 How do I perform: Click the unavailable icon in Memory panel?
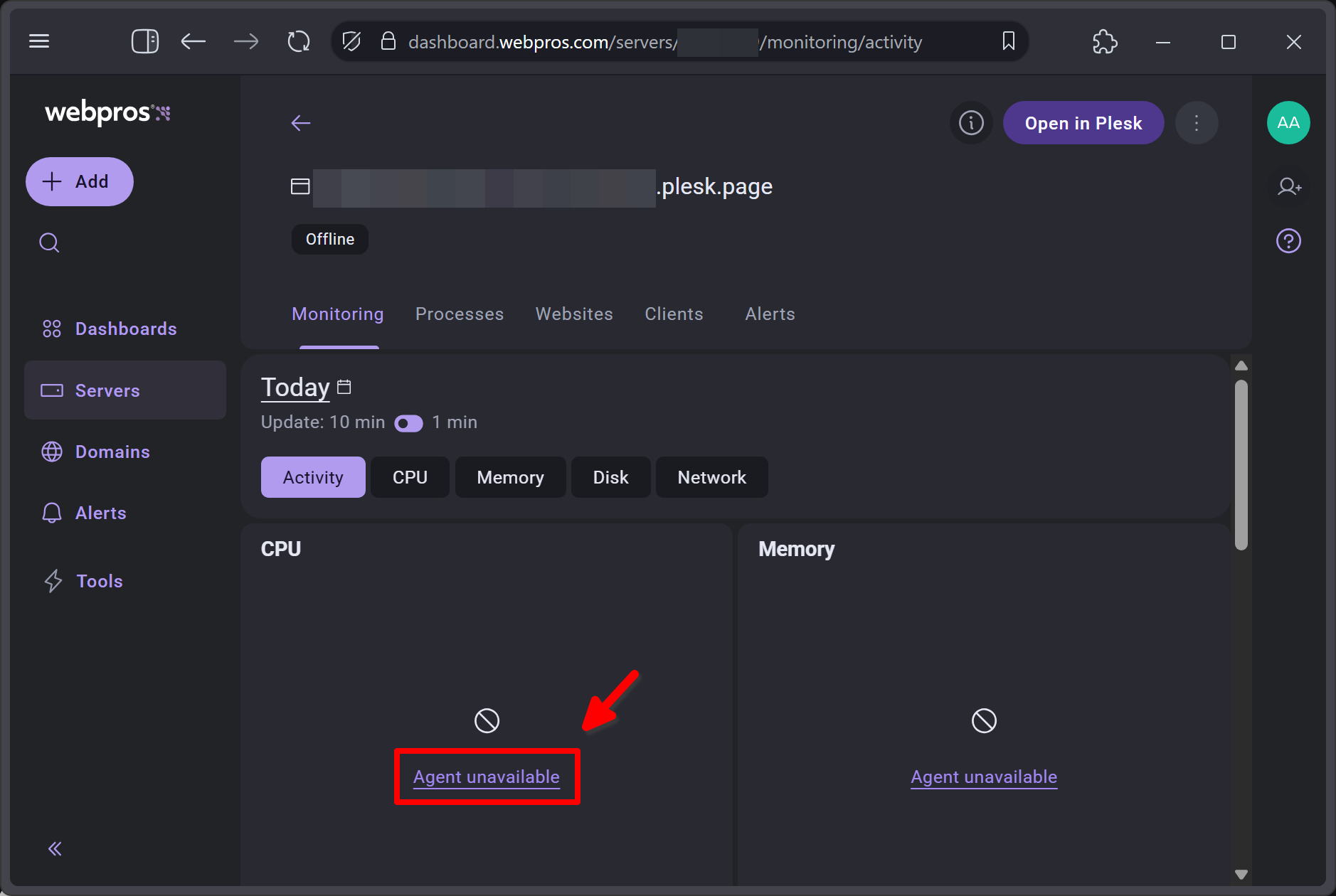[984, 721]
